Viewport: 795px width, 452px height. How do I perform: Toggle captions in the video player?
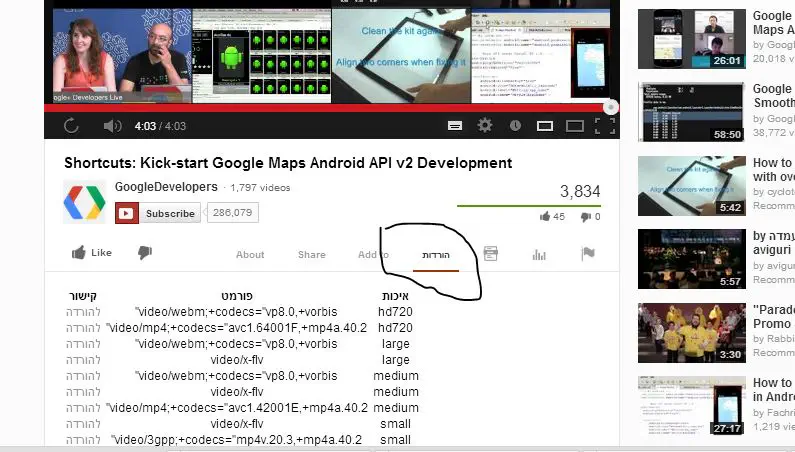[x=454, y=126]
